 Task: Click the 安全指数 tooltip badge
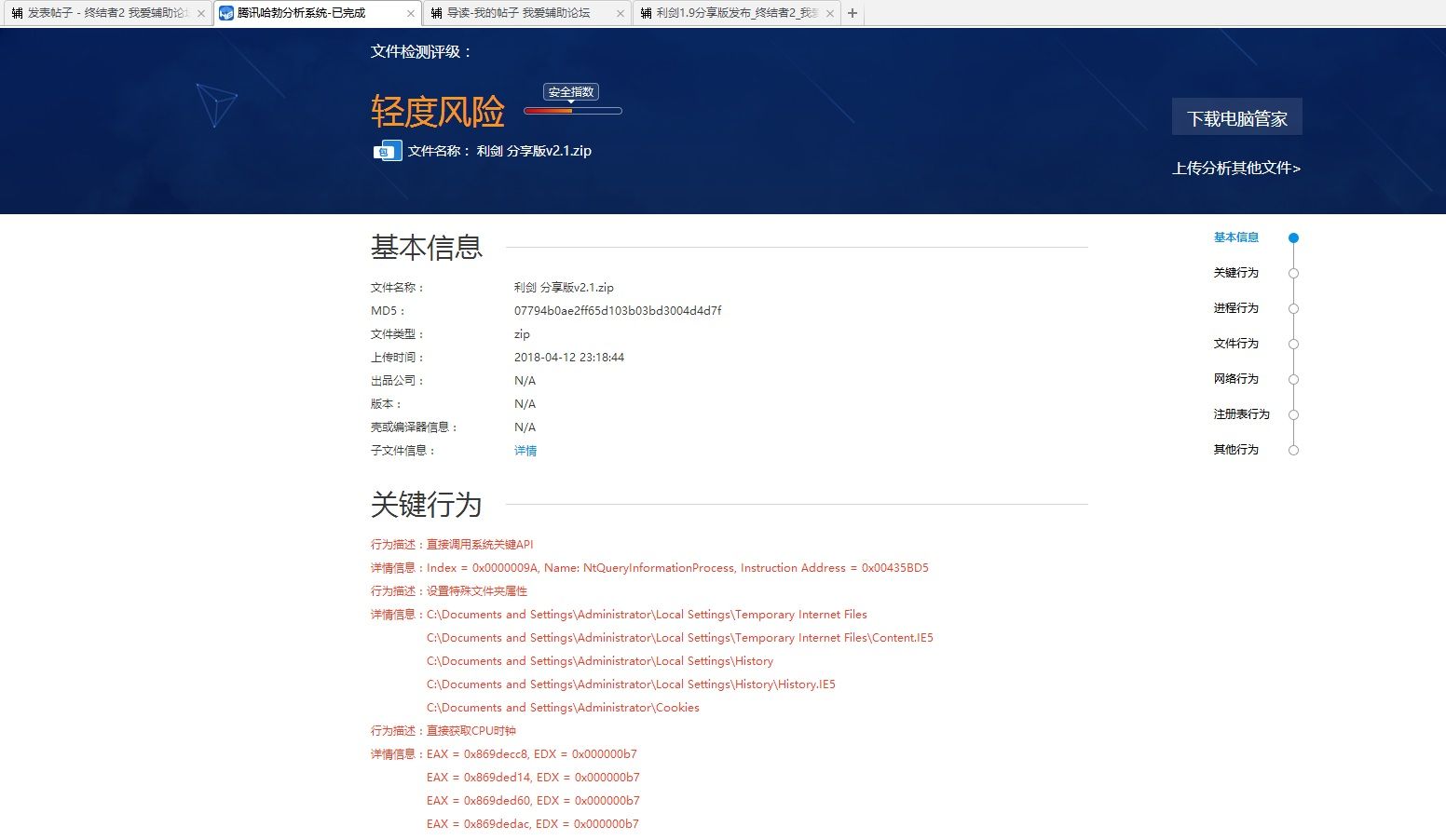coord(571,92)
